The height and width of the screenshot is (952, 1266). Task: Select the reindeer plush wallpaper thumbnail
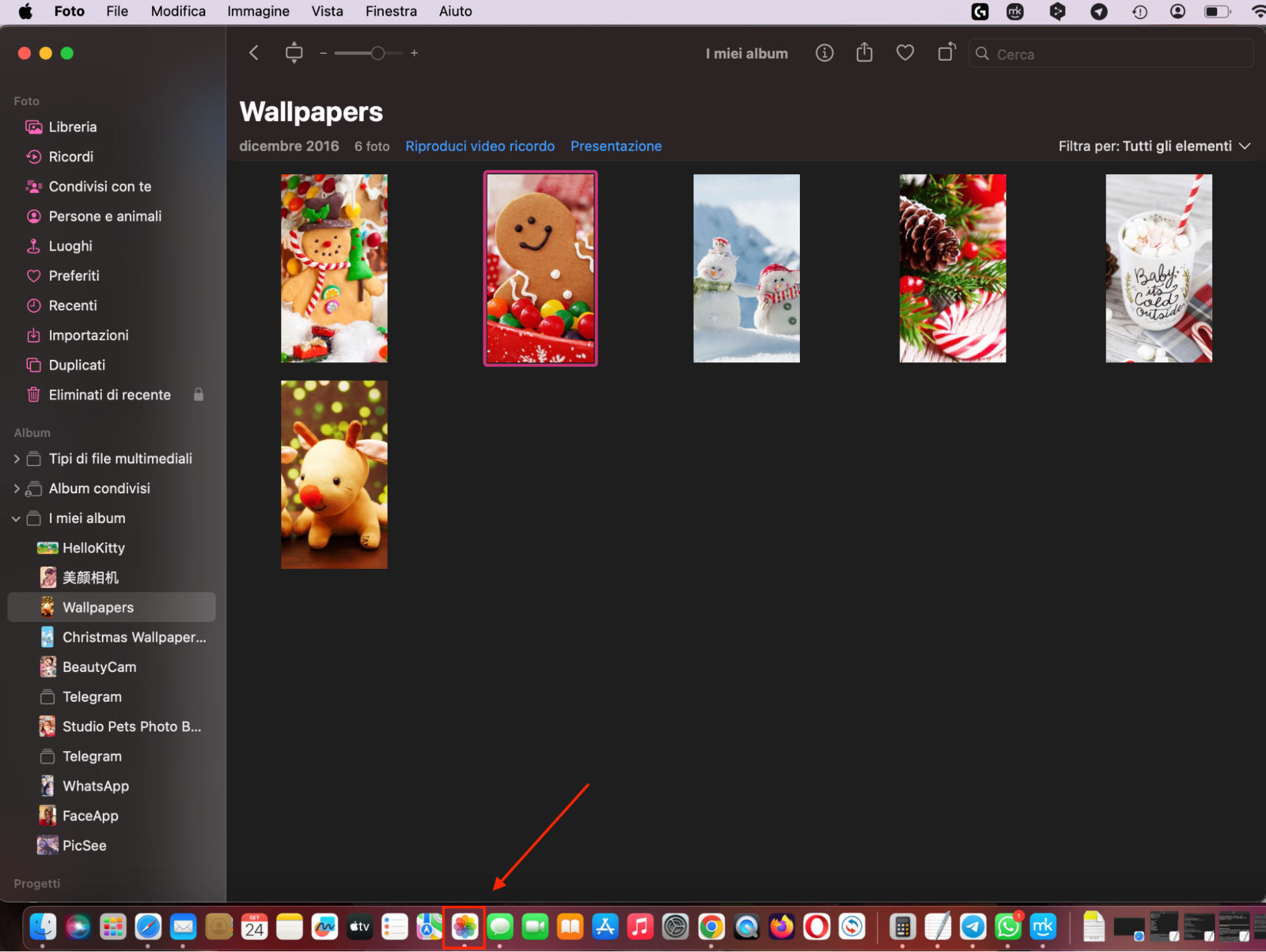pyautogui.click(x=334, y=474)
